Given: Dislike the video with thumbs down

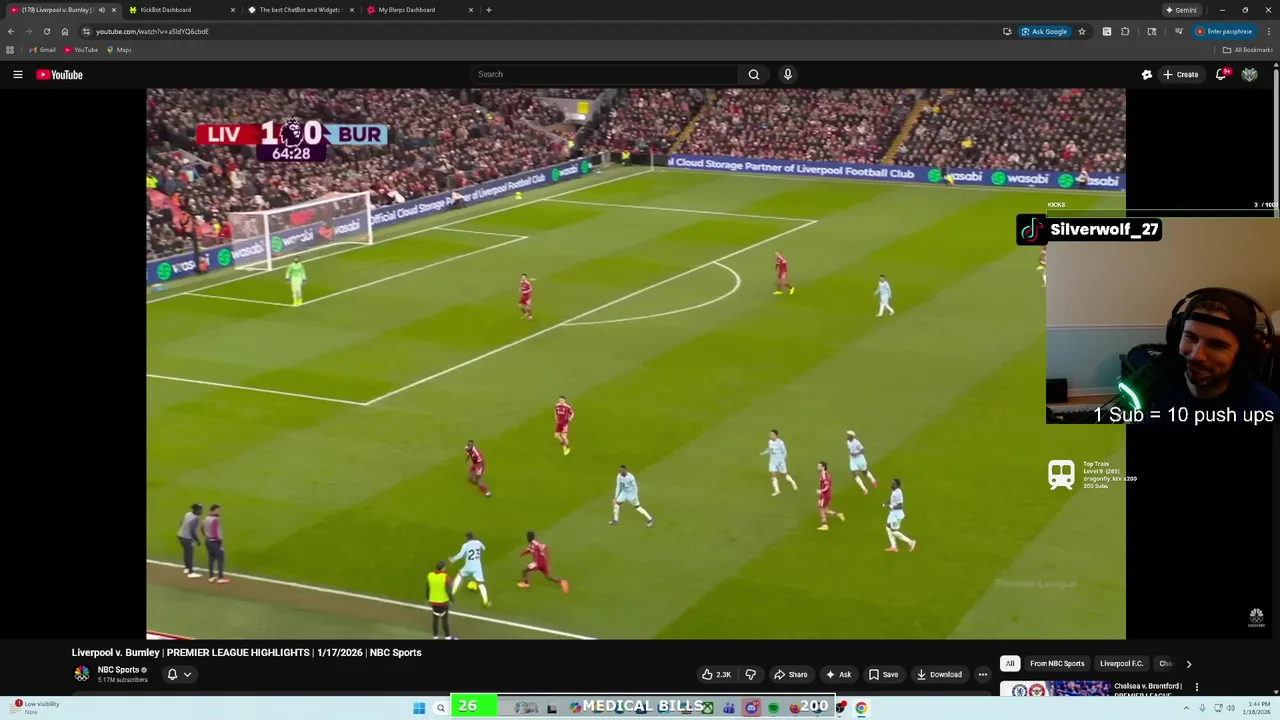Looking at the screenshot, I should pyautogui.click(x=751, y=674).
